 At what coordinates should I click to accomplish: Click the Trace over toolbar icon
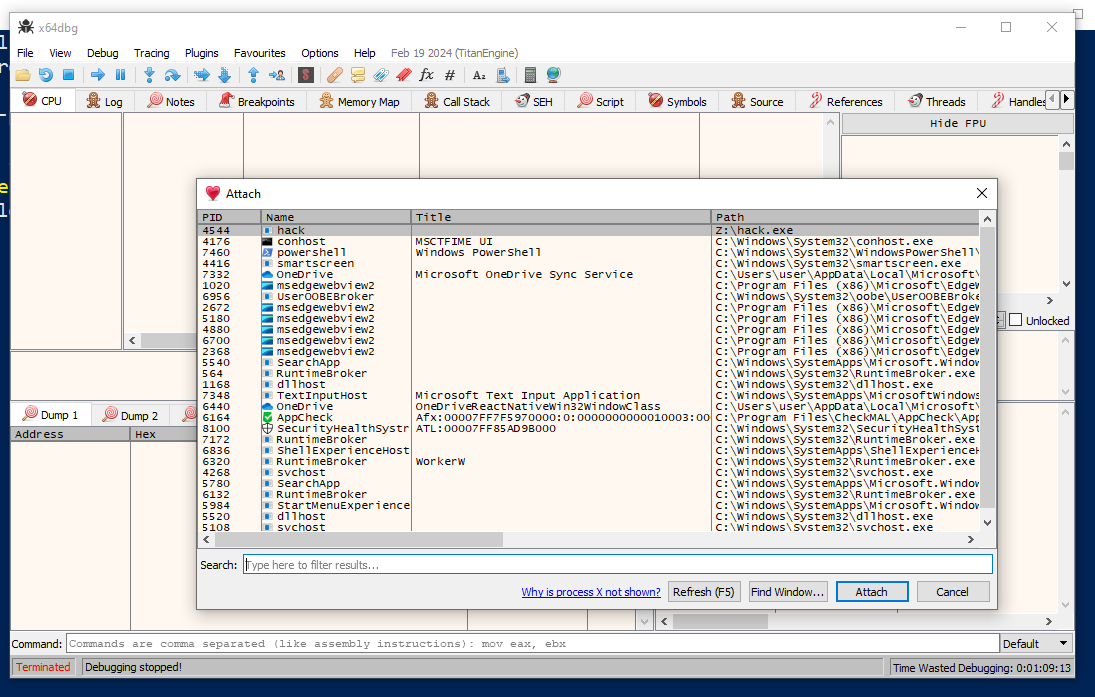(x=224, y=75)
